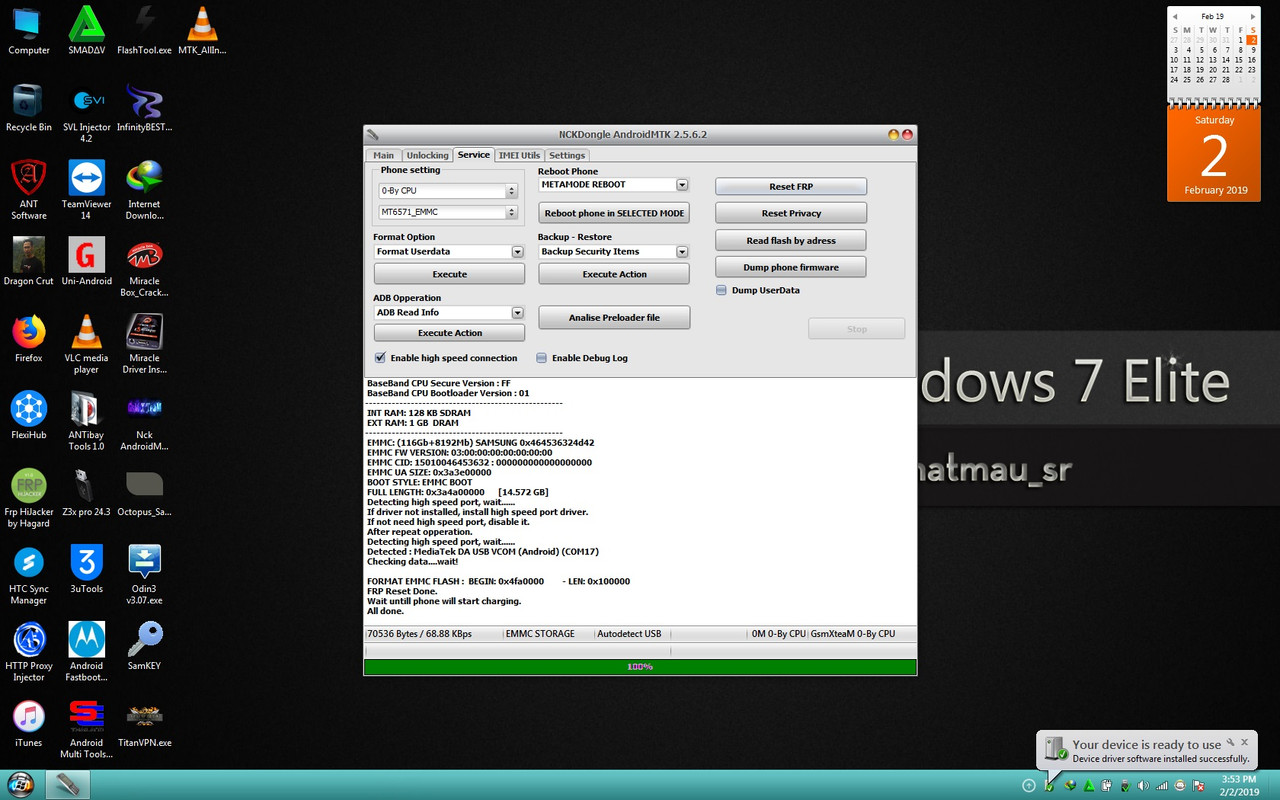Select the Recycle Bin icon
The width and height of the screenshot is (1280, 800).
pyautogui.click(x=29, y=107)
